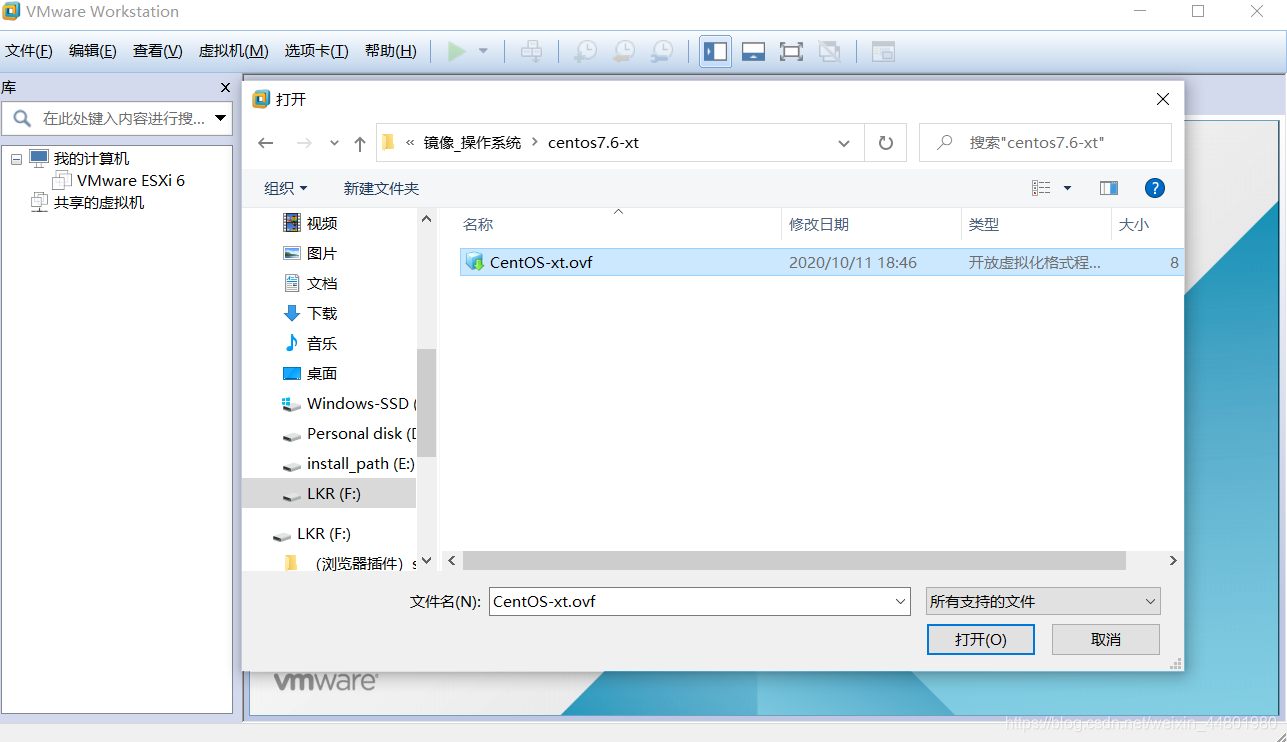Click the 搜索"centos7.6-xt" search box
This screenshot has height=742, width=1287.
click(x=1045, y=143)
